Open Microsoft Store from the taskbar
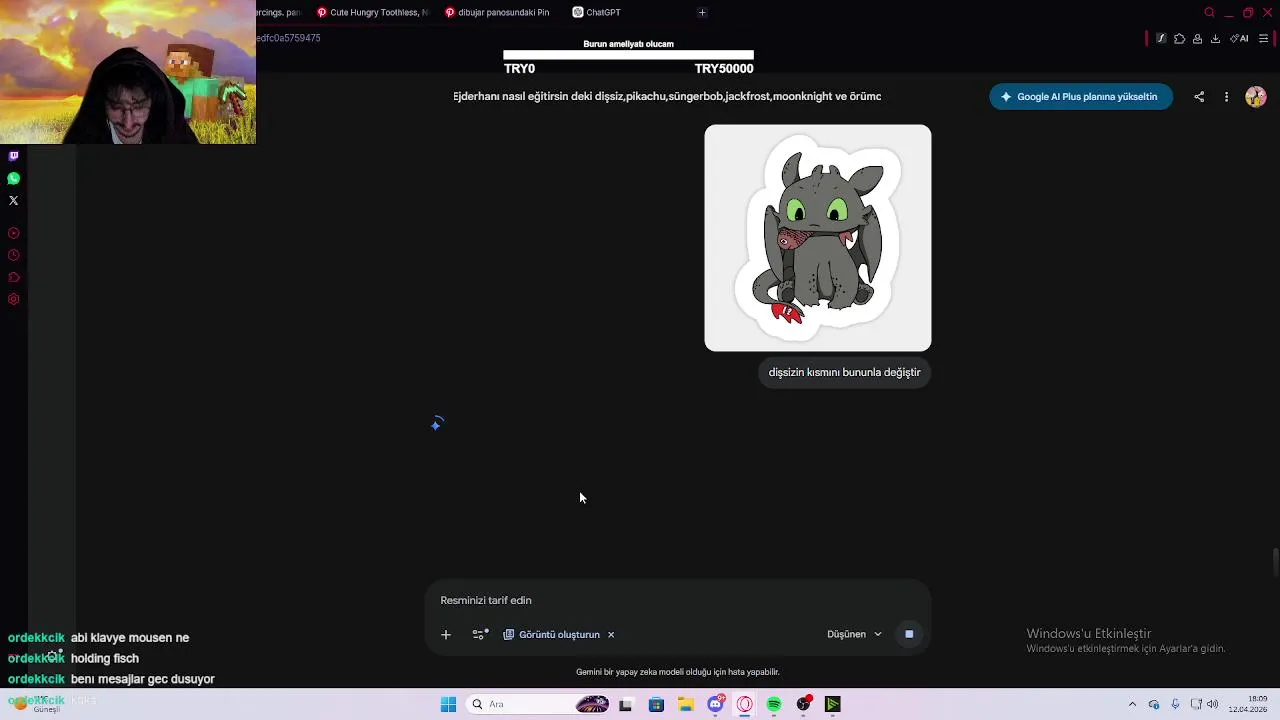The image size is (1280, 720). tap(656, 704)
